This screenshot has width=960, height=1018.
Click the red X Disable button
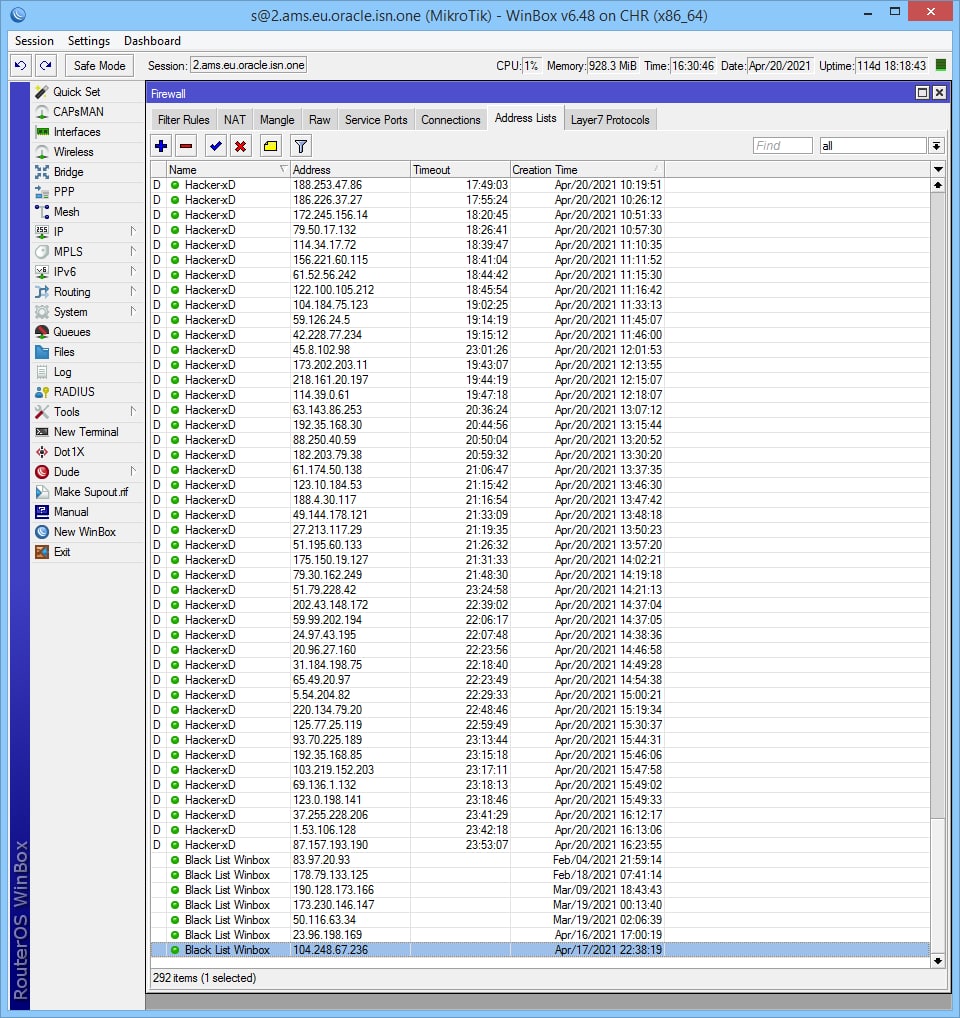(x=240, y=146)
